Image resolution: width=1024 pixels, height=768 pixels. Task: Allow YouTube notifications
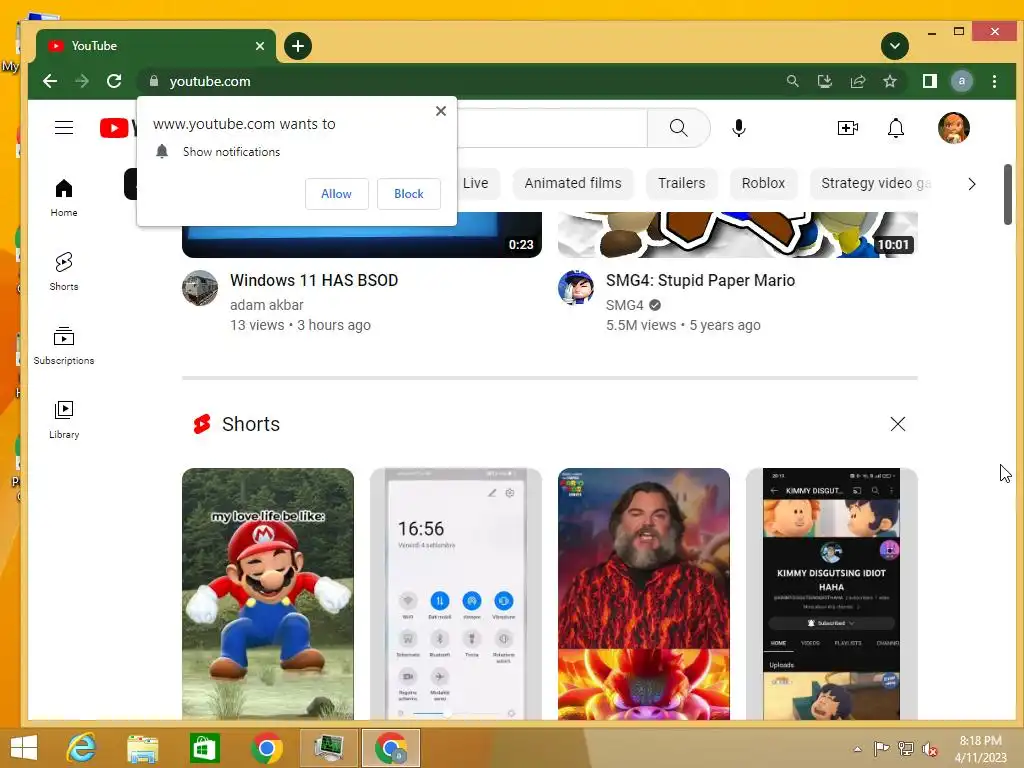click(x=336, y=194)
